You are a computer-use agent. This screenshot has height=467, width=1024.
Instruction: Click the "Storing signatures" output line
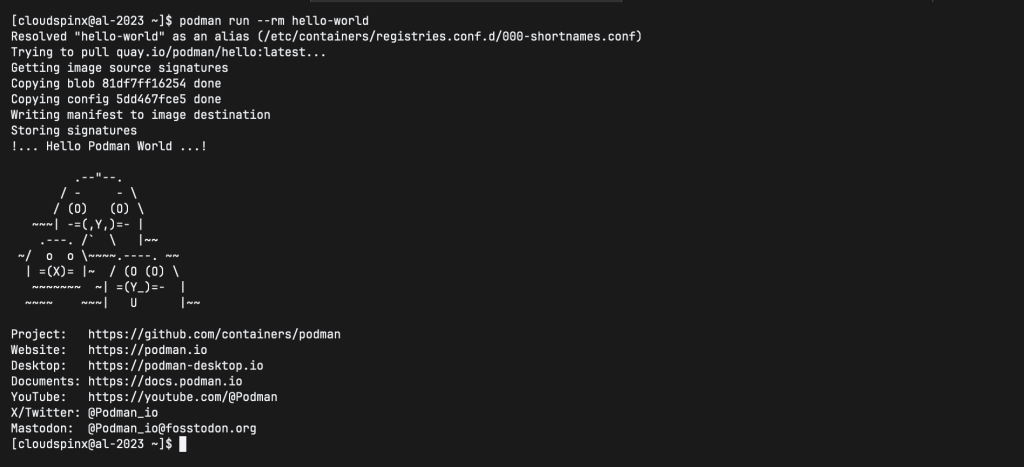(x=74, y=130)
